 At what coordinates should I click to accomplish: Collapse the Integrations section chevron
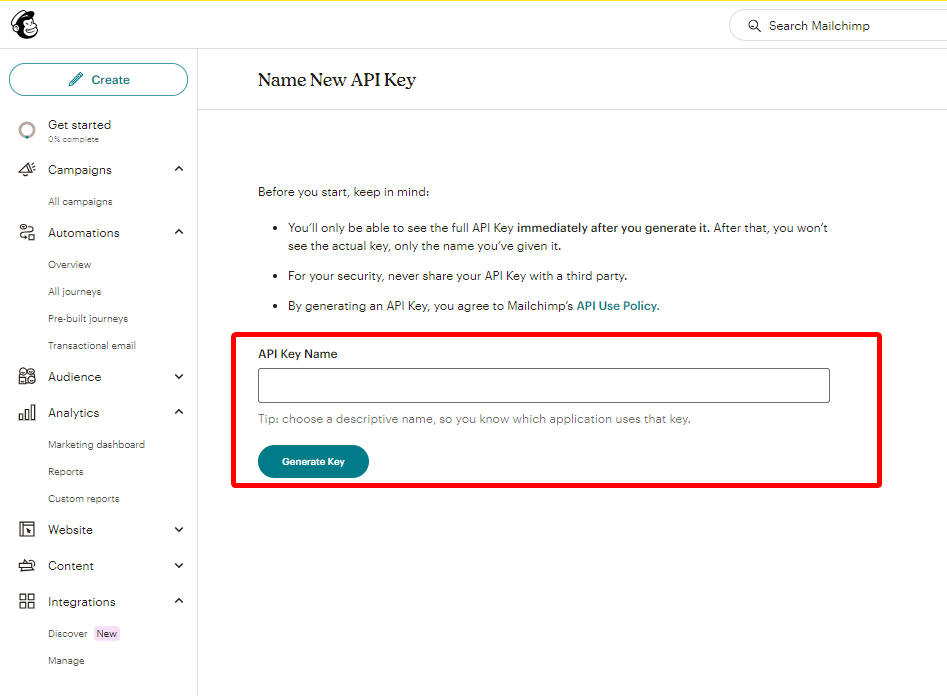coord(179,601)
